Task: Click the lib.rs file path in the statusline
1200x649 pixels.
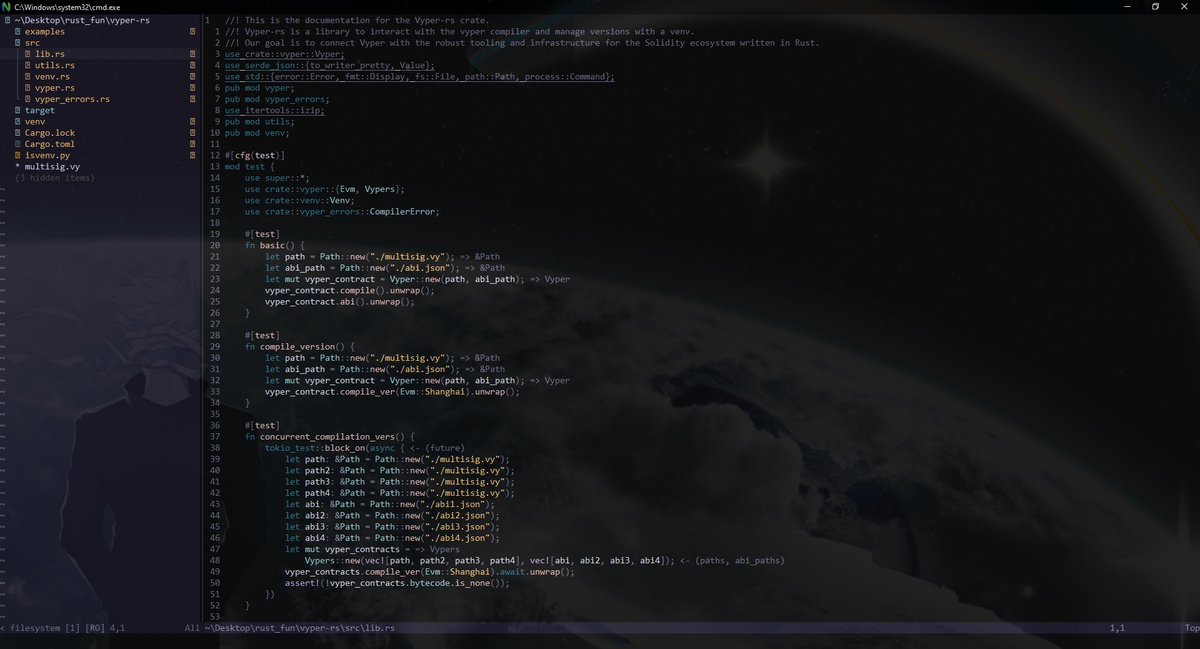Action: 298,628
